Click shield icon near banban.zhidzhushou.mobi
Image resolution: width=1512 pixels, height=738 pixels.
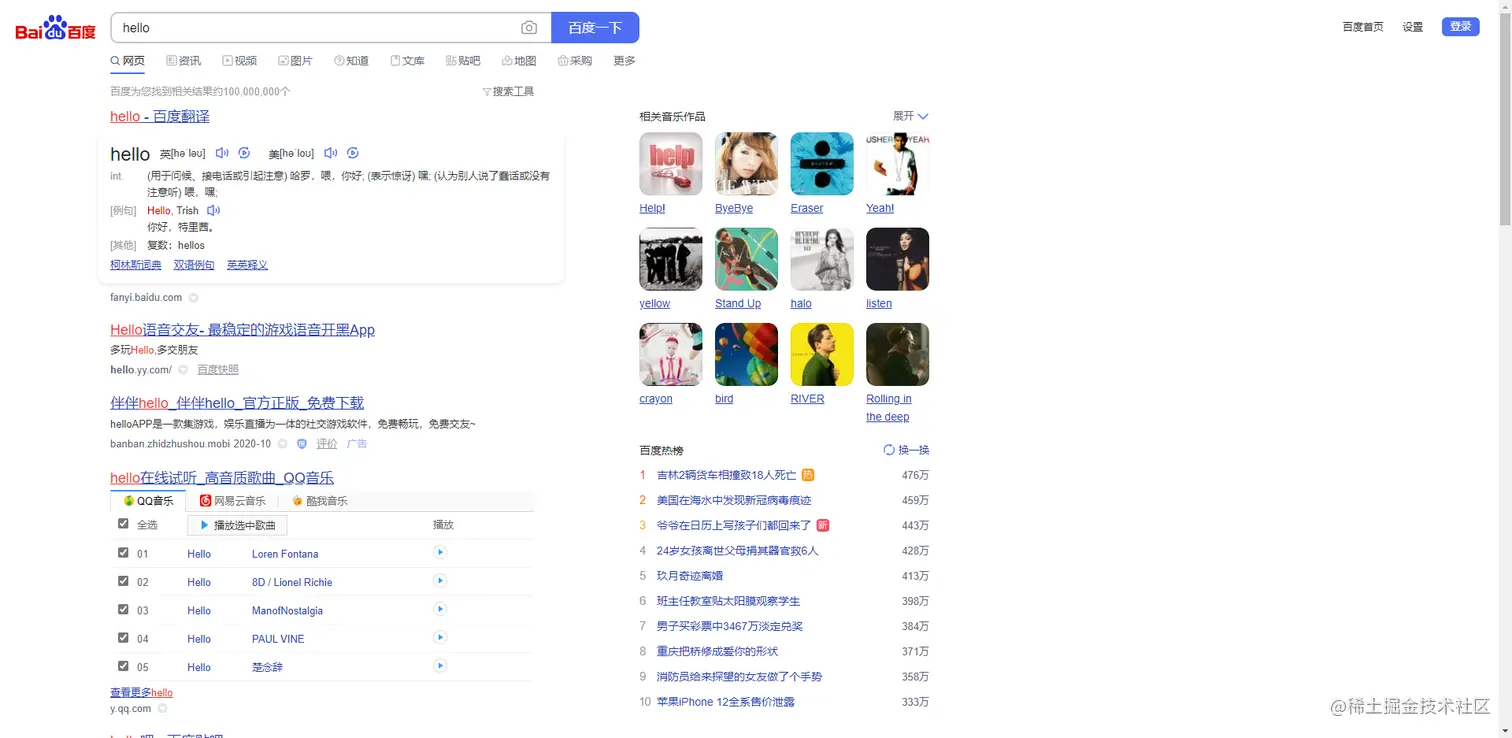click(302, 444)
